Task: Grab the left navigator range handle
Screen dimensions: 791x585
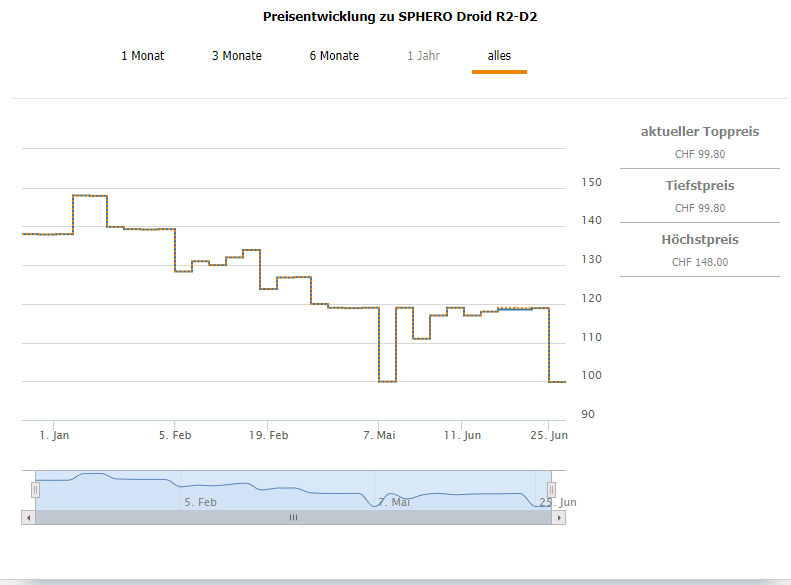Action: click(x=35, y=490)
